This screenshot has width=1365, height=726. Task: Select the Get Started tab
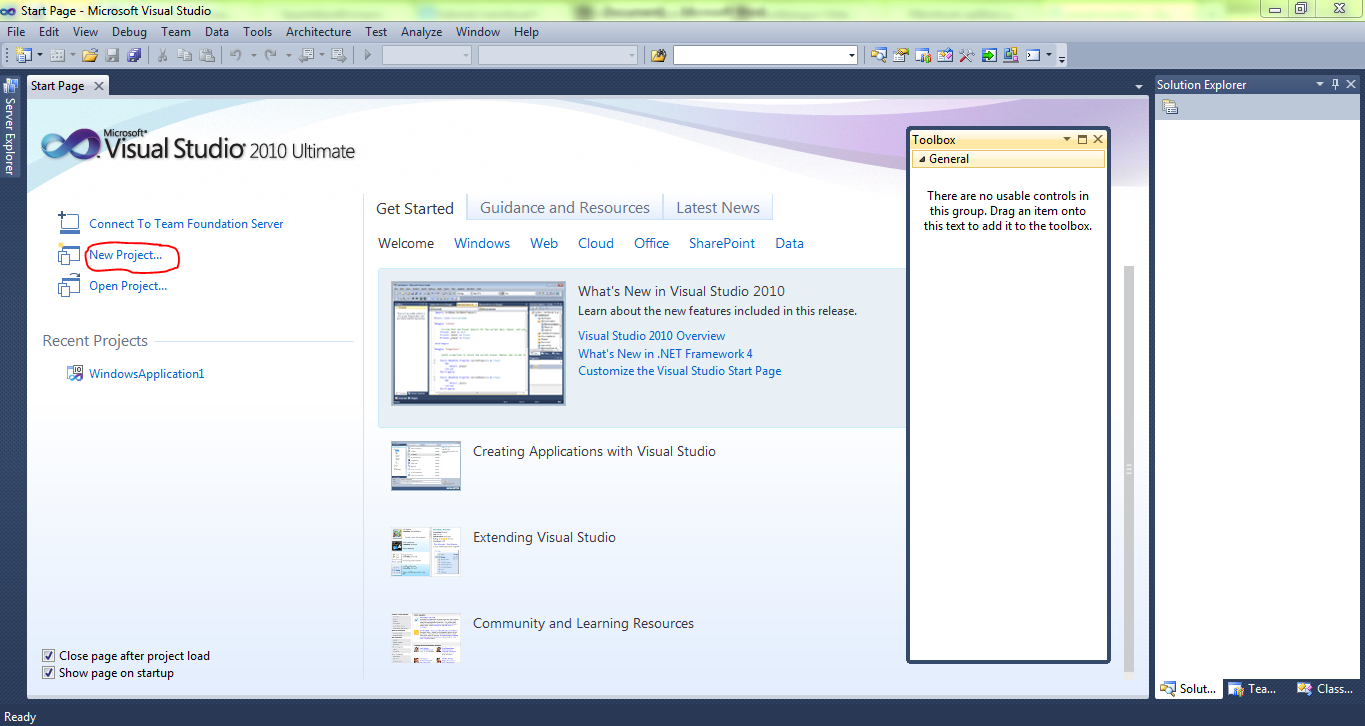tap(415, 208)
